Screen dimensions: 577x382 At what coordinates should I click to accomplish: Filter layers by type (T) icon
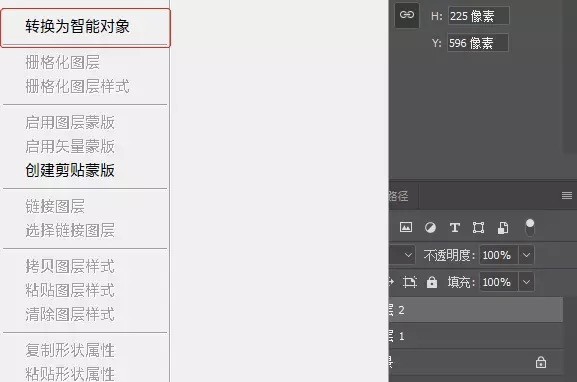[x=454, y=227]
